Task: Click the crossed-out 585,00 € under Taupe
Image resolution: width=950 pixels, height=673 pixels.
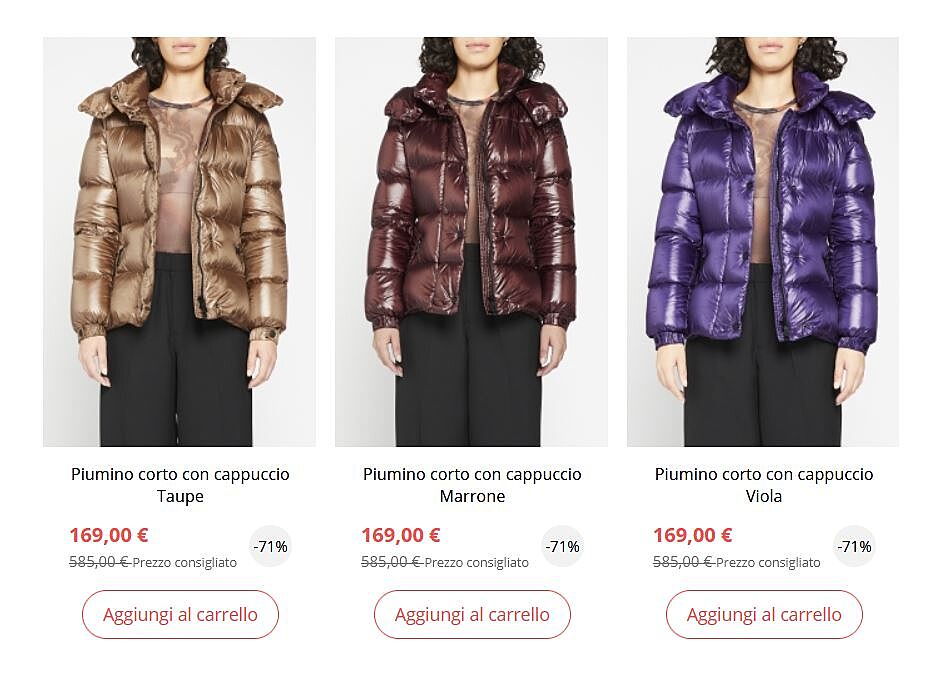Action: tap(100, 562)
